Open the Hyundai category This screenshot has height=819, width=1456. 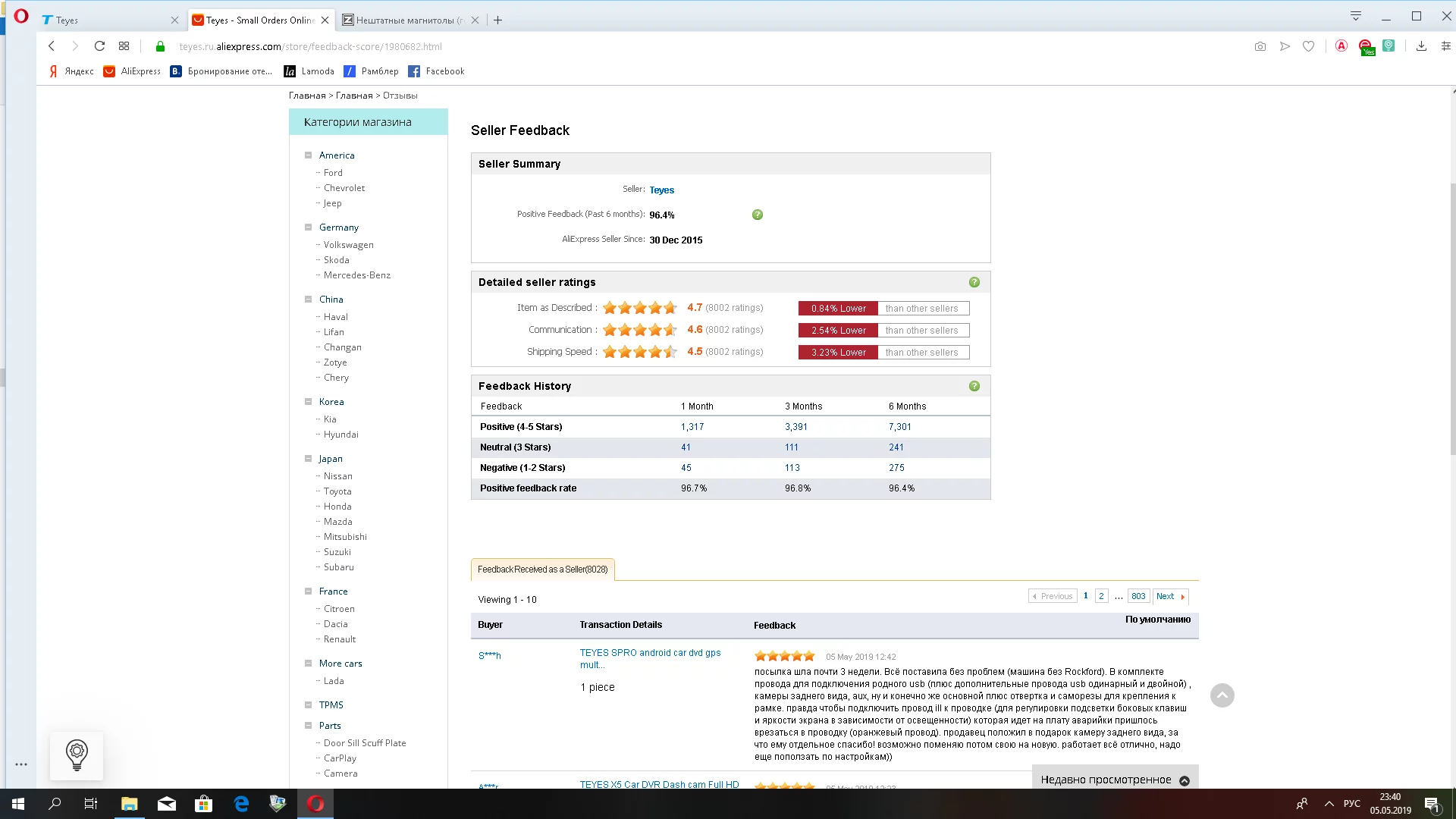[x=341, y=435]
